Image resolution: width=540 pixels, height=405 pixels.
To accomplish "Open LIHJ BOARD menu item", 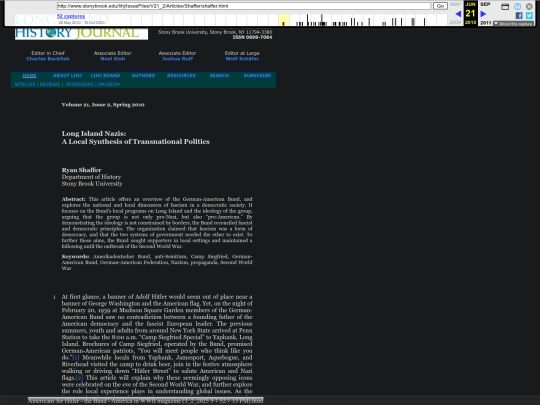I will [105, 75].
